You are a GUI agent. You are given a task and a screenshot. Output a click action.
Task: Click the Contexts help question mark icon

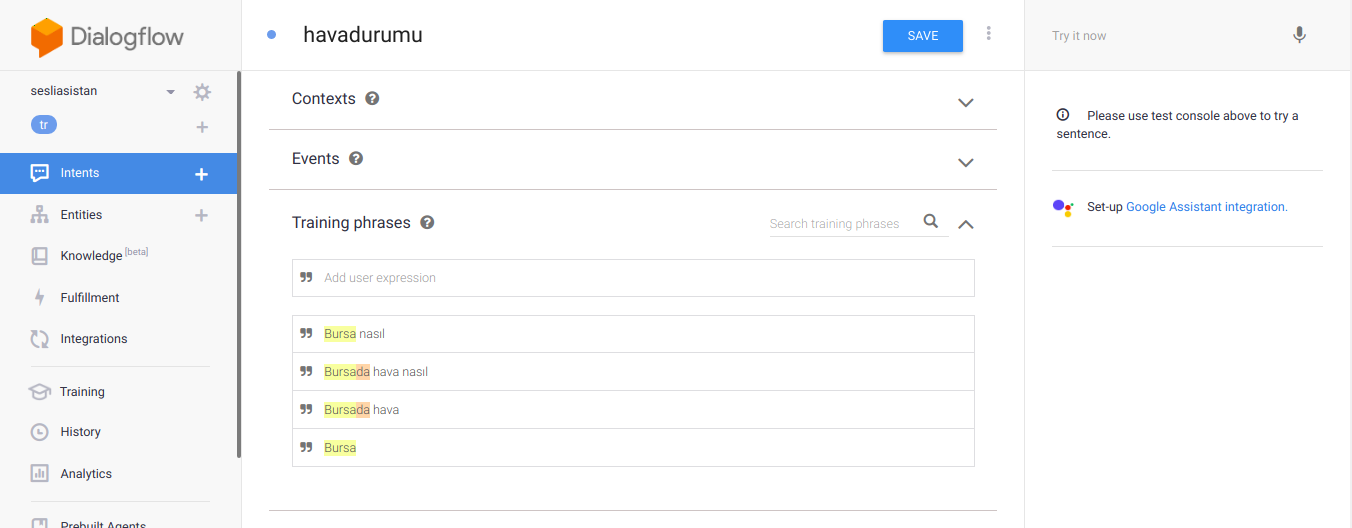point(372,99)
